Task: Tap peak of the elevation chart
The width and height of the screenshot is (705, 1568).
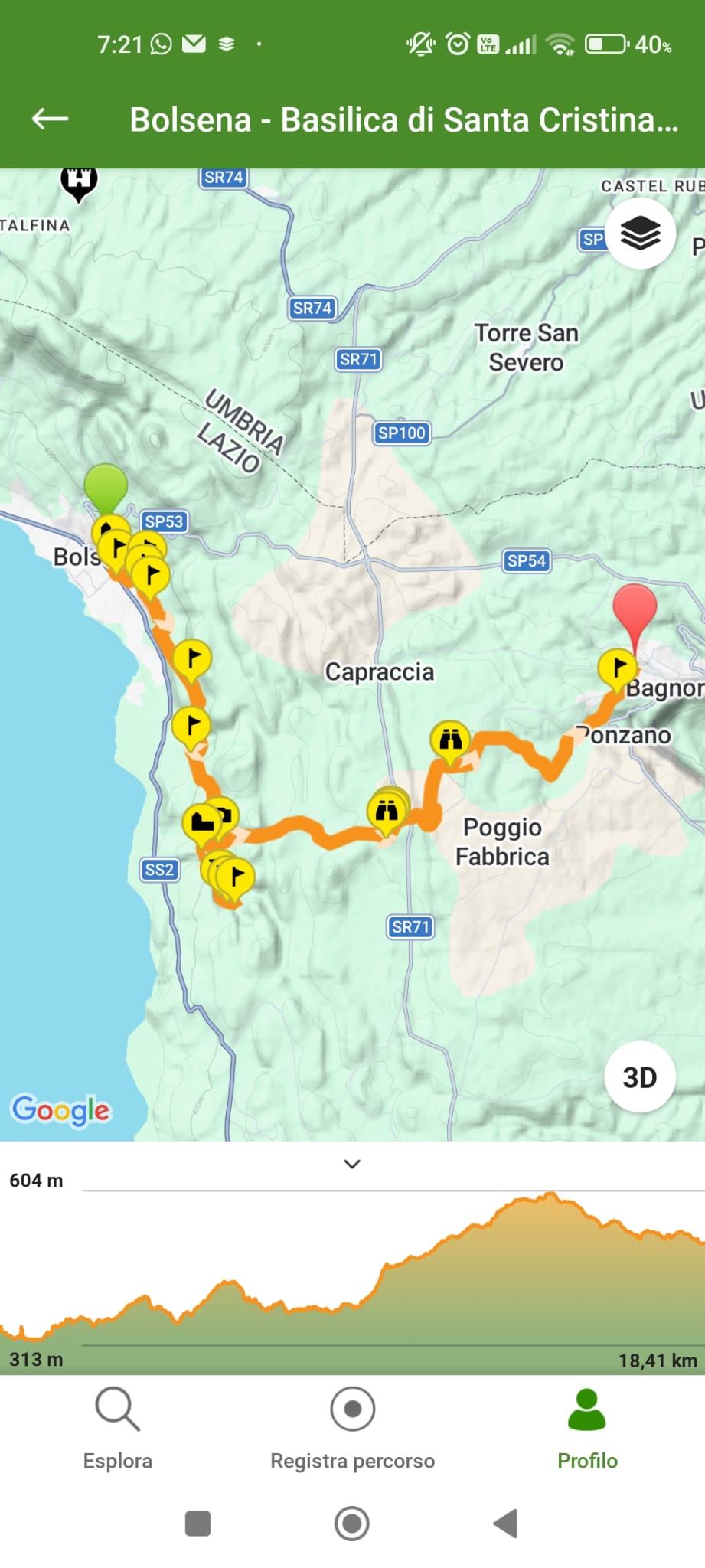Action: (551, 1194)
